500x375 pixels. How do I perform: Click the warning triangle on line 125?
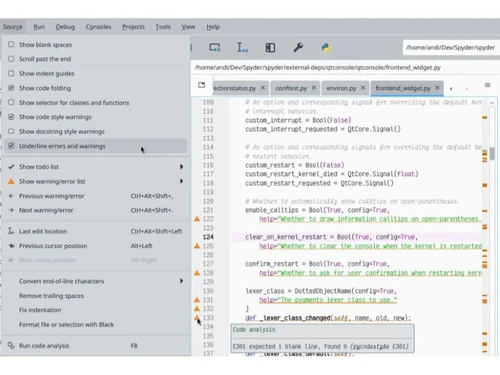point(197,246)
